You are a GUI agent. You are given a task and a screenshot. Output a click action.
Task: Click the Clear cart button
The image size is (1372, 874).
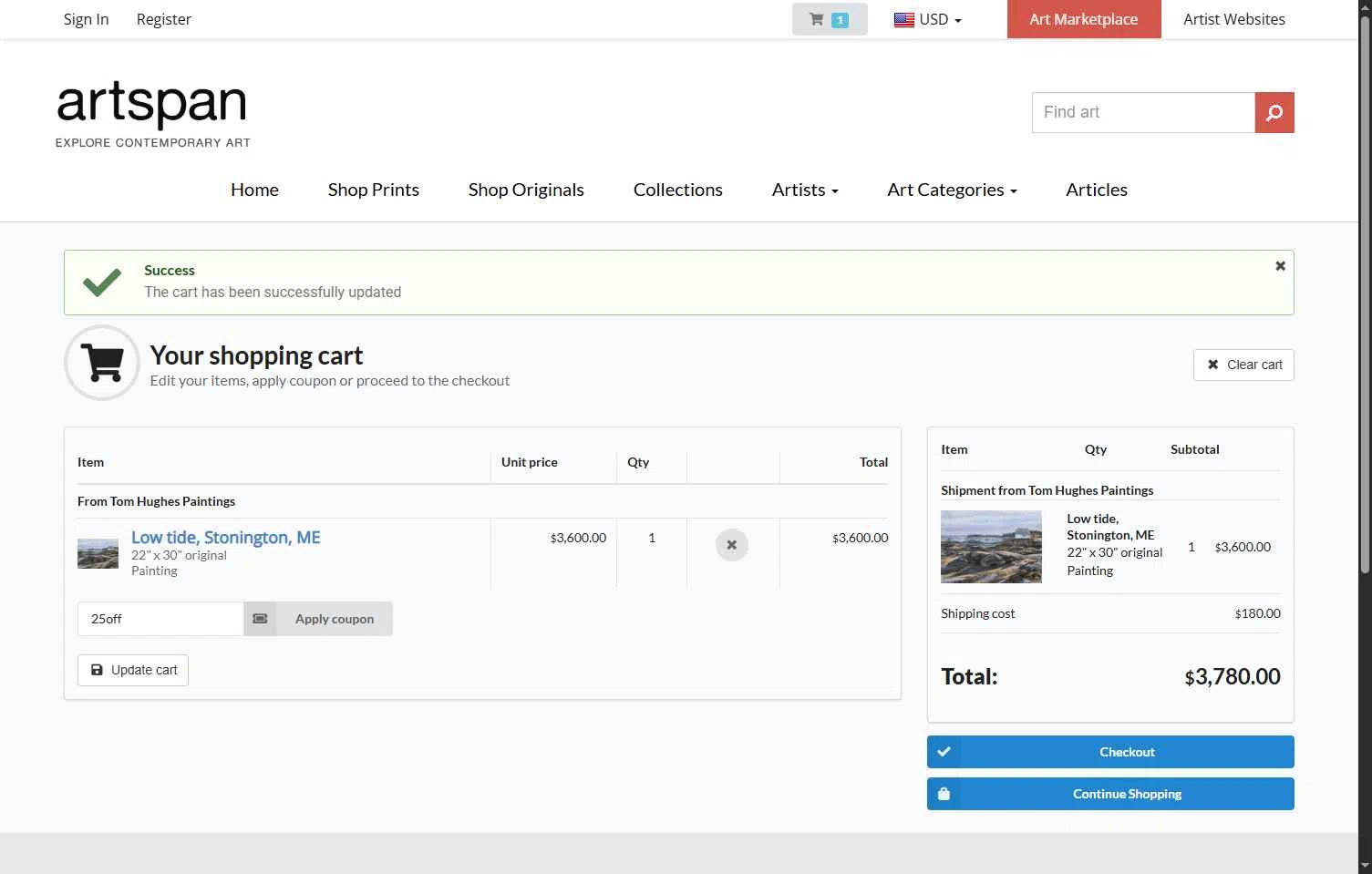coord(1243,365)
